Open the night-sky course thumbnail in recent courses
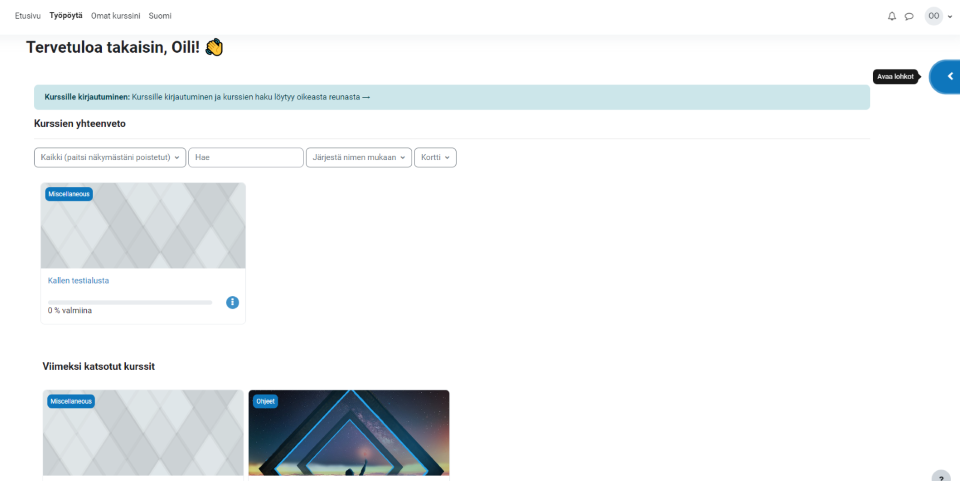The width and height of the screenshot is (960, 481). 349,433
